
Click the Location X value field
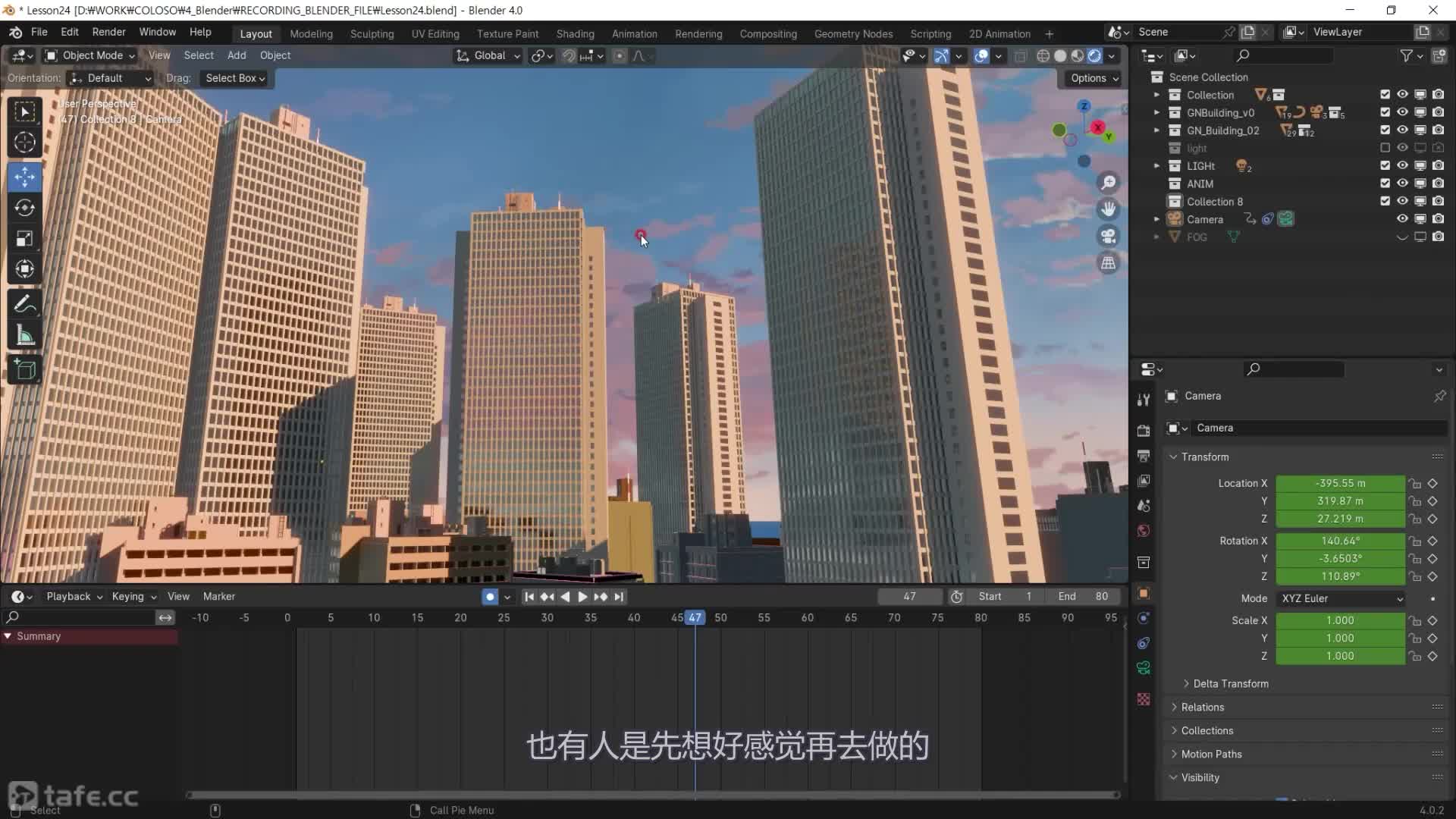pos(1339,483)
